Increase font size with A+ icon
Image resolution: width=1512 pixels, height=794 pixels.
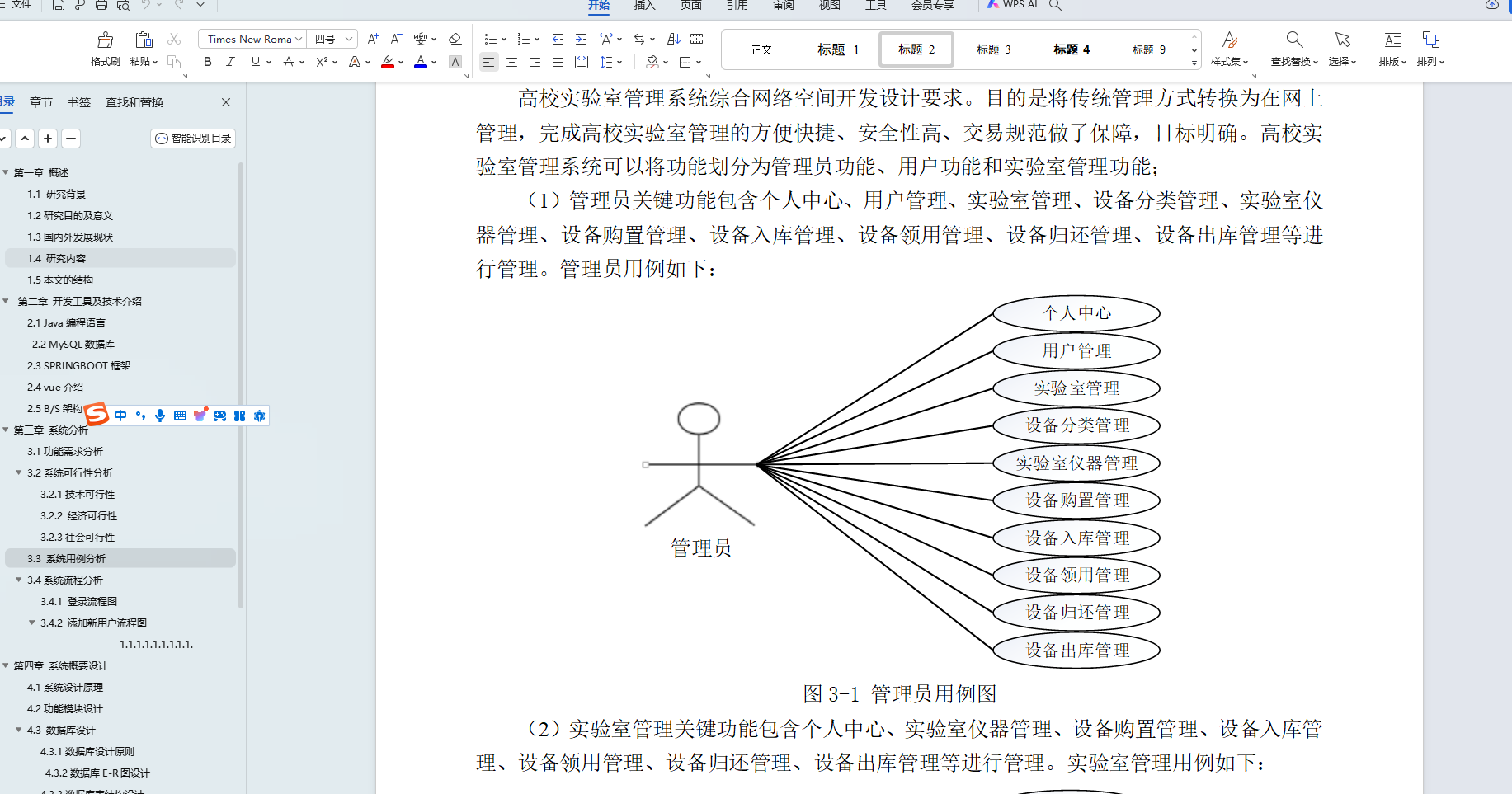tap(374, 39)
